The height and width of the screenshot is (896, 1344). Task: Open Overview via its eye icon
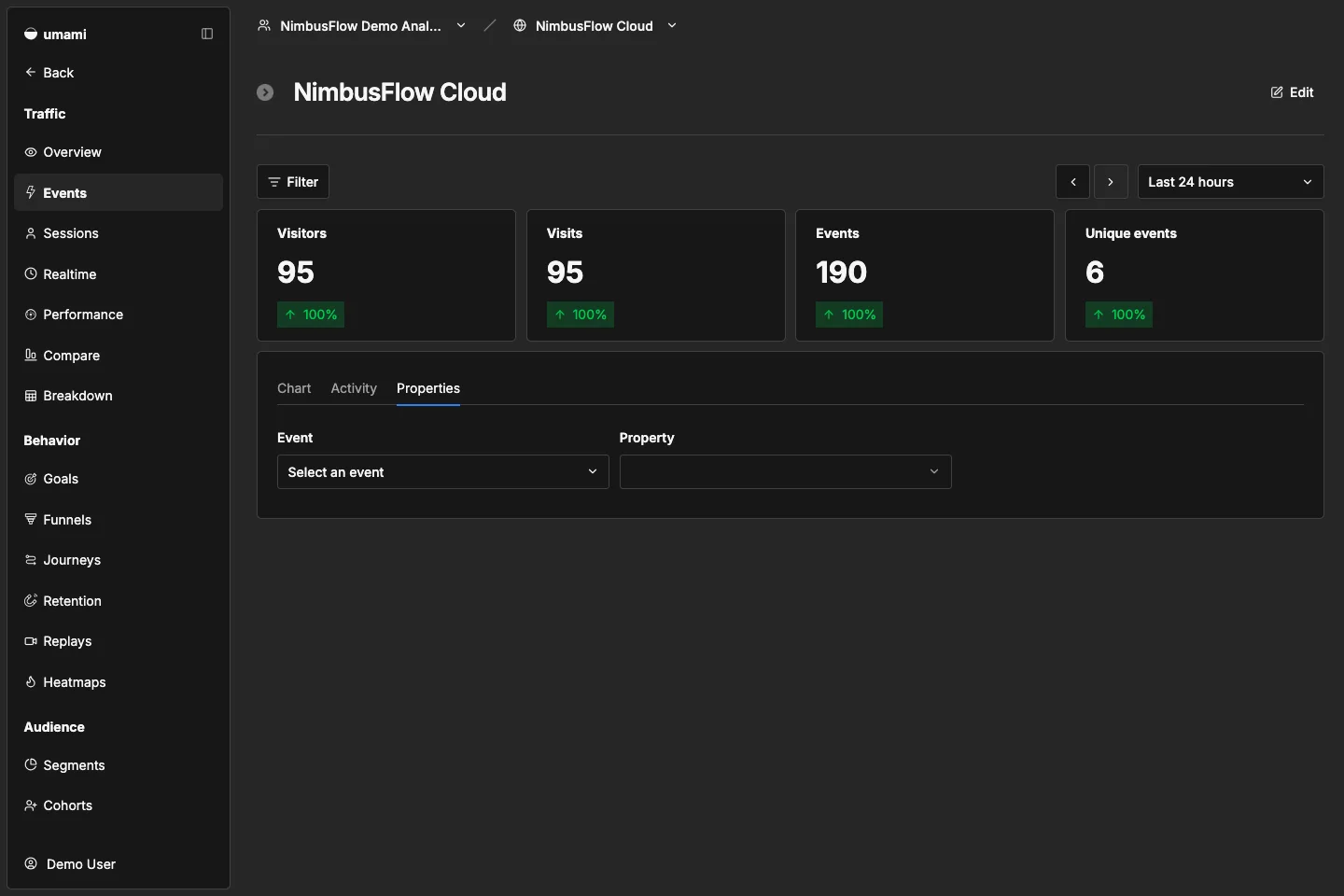pyautogui.click(x=31, y=152)
